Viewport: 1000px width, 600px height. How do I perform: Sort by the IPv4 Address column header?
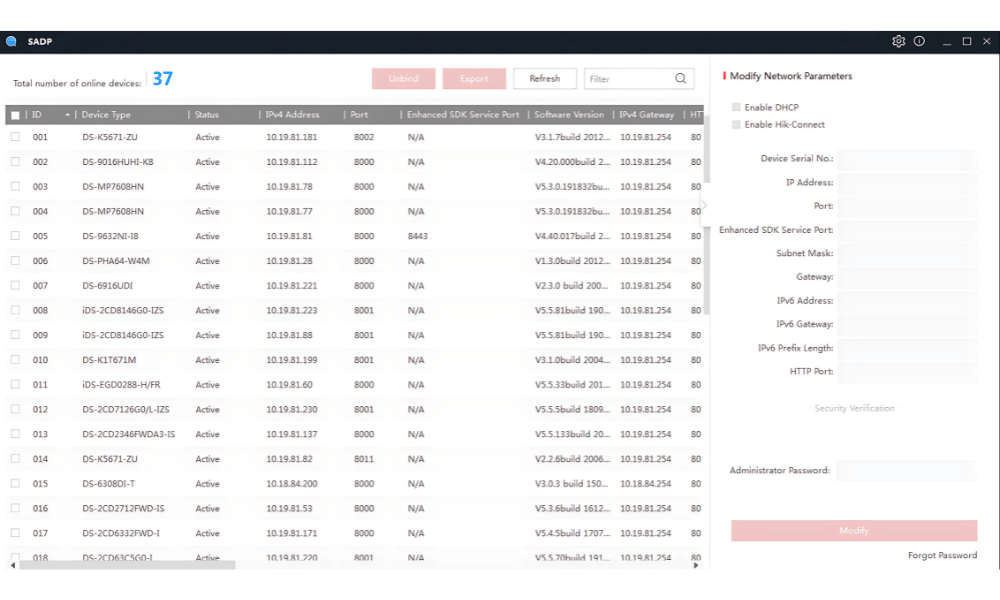pyautogui.click(x=292, y=115)
